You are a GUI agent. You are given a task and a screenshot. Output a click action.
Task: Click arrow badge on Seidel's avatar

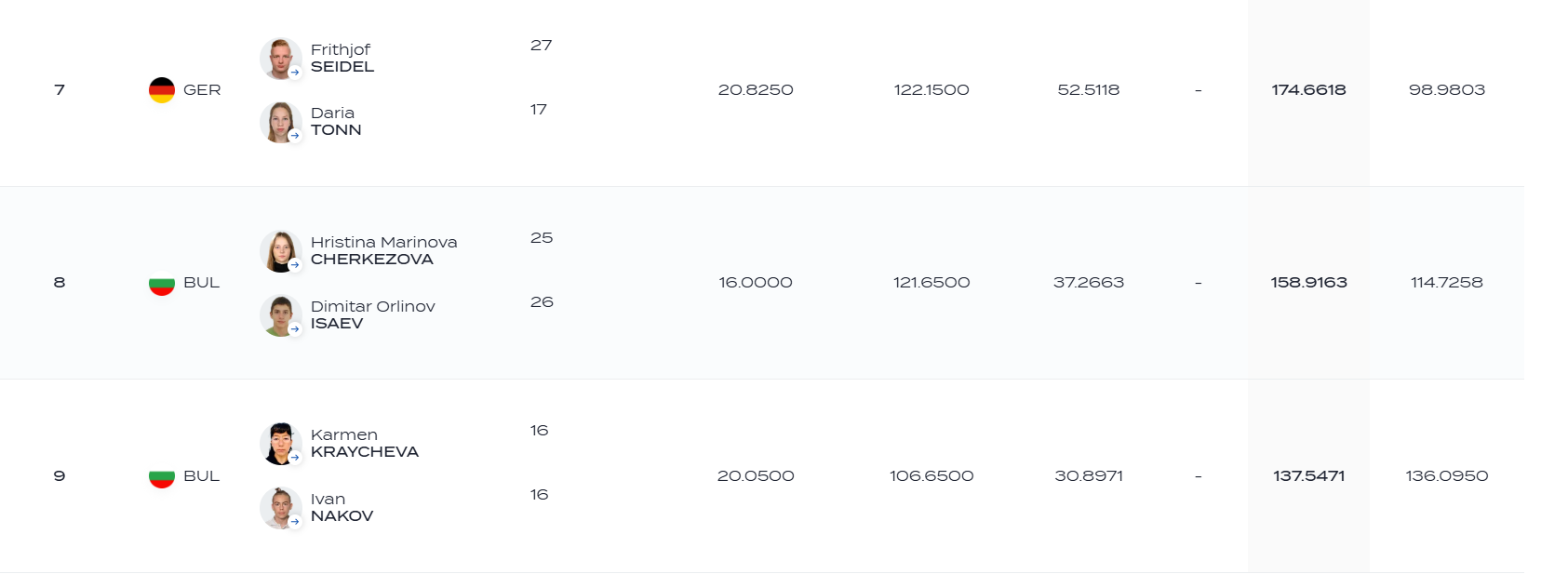295,73
